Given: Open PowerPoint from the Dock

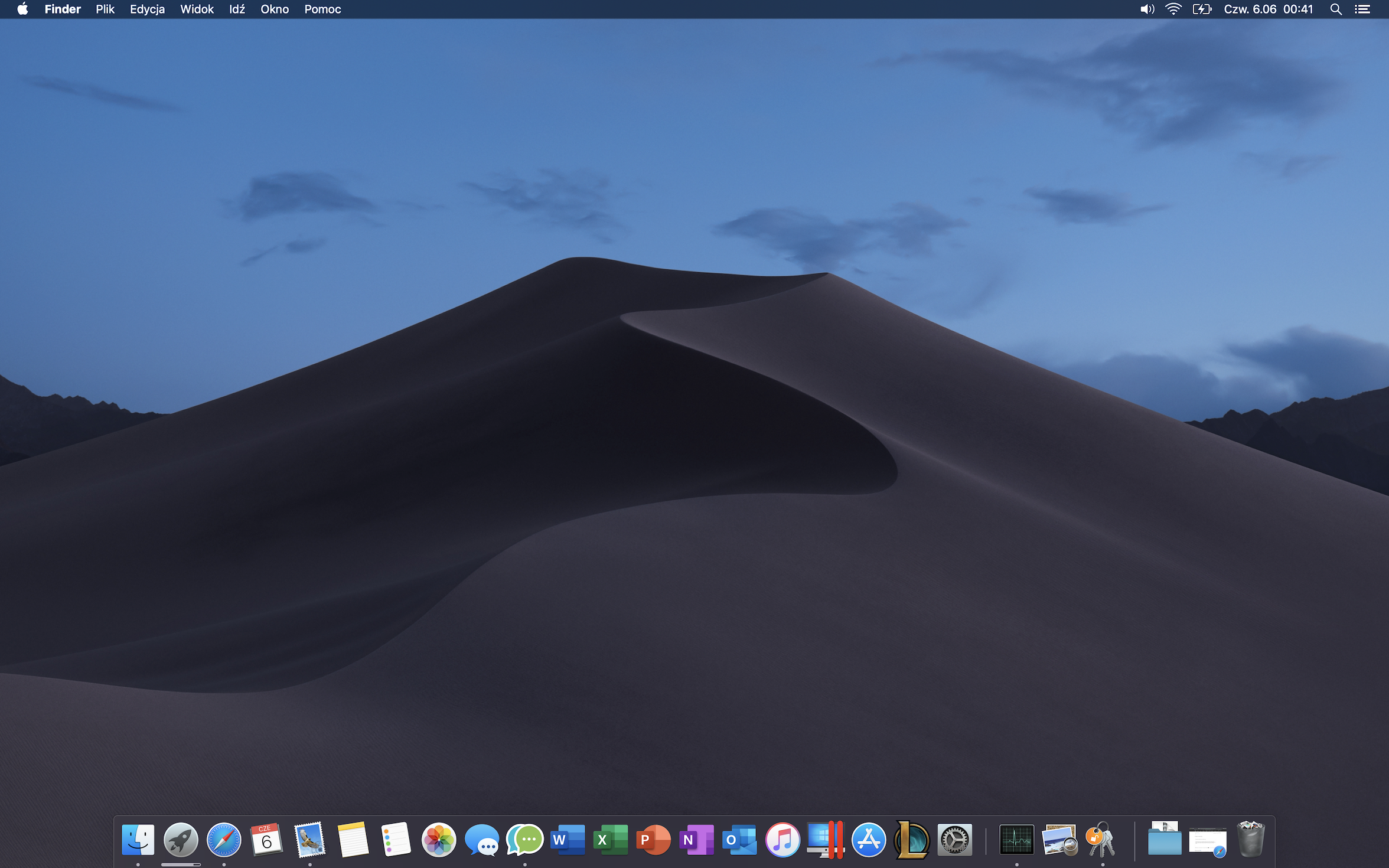Looking at the screenshot, I should (x=654, y=839).
